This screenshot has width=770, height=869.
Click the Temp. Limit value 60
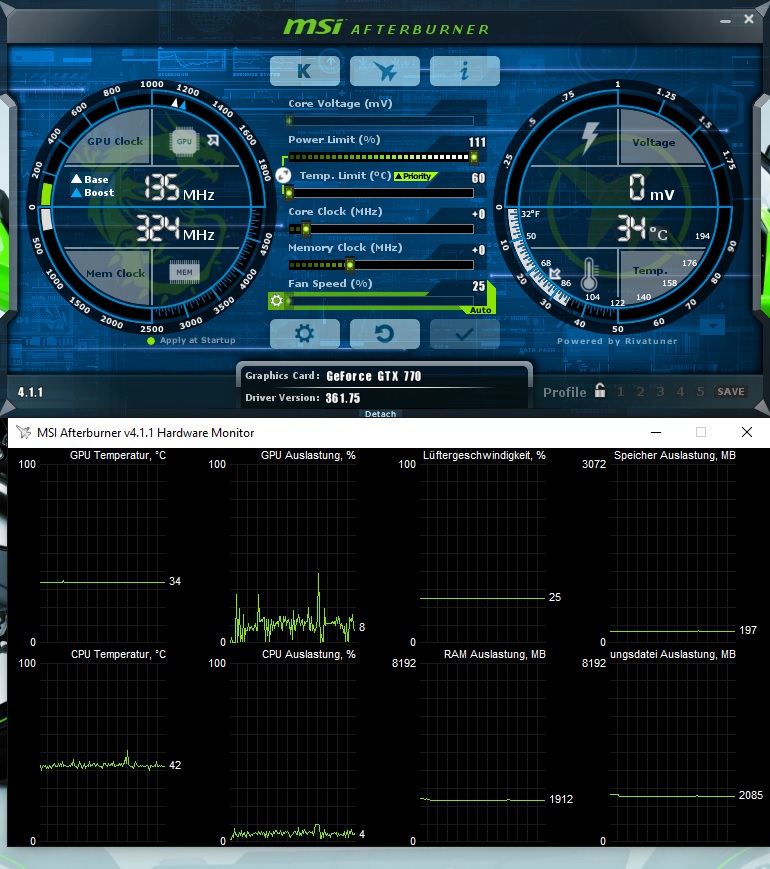478,178
